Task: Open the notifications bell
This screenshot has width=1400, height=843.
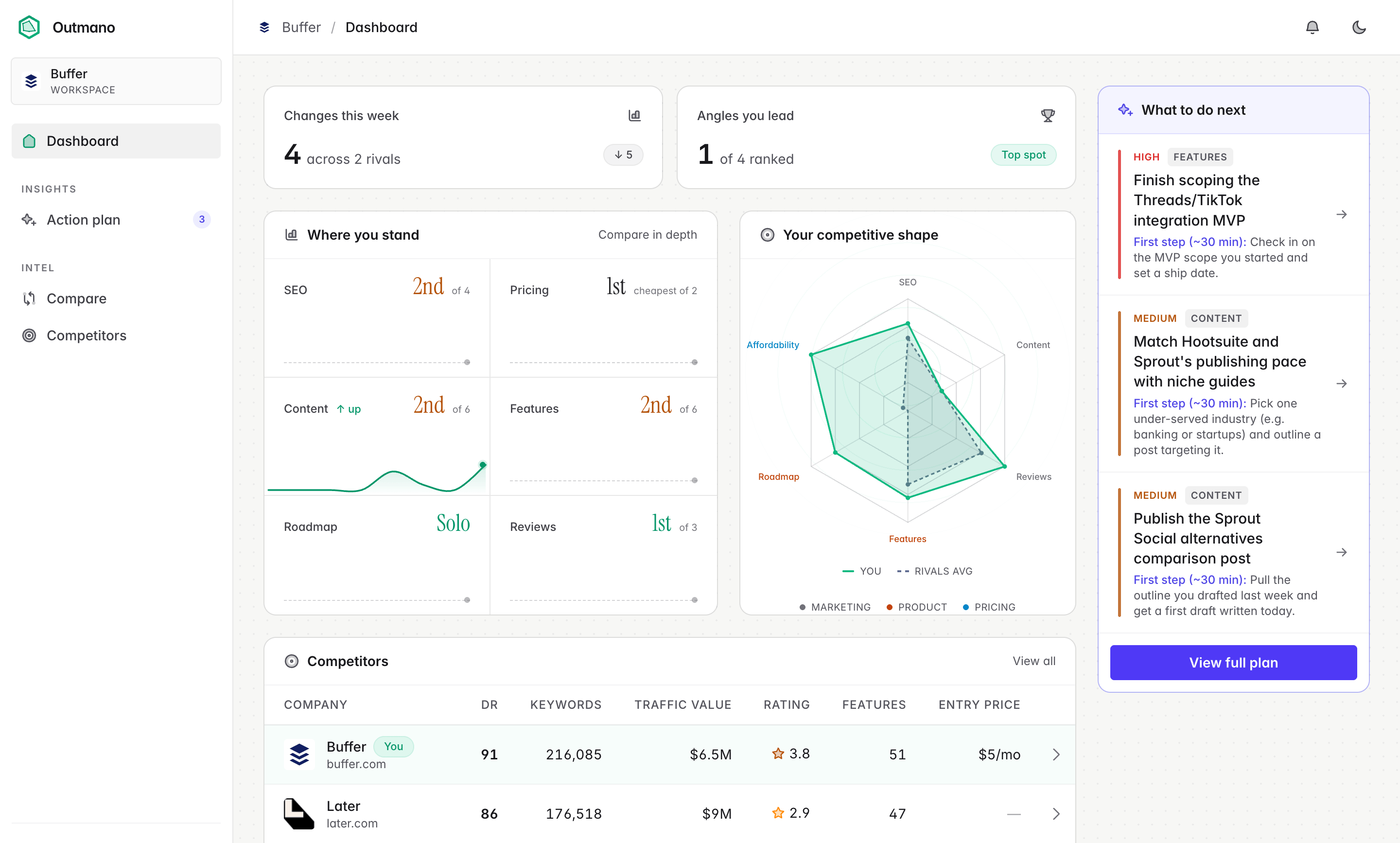Action: (x=1312, y=27)
